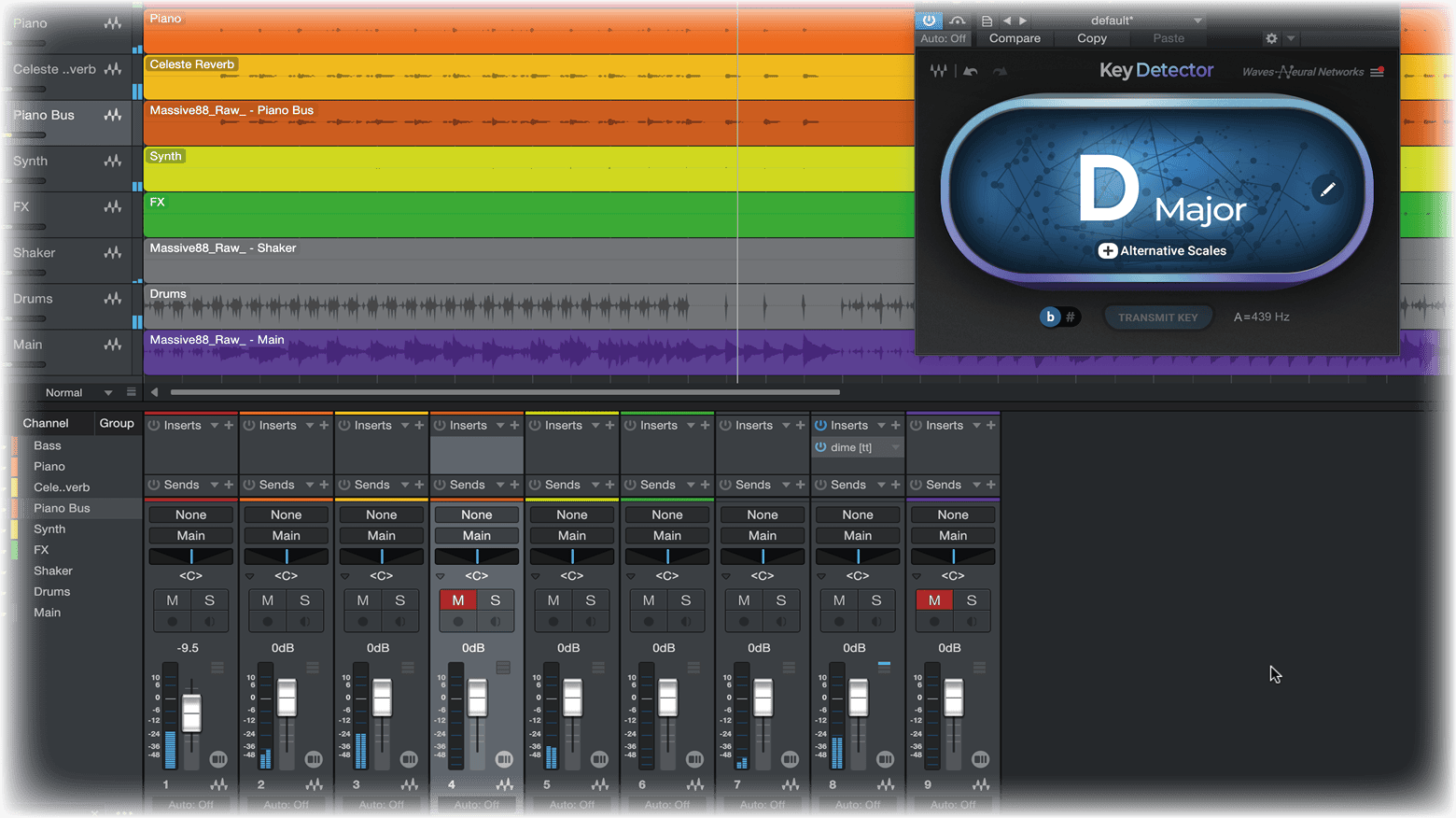Open the dime [tt] insert dropdown arrow
Viewport: 1456px width, 818px height.
pyautogui.click(x=895, y=447)
